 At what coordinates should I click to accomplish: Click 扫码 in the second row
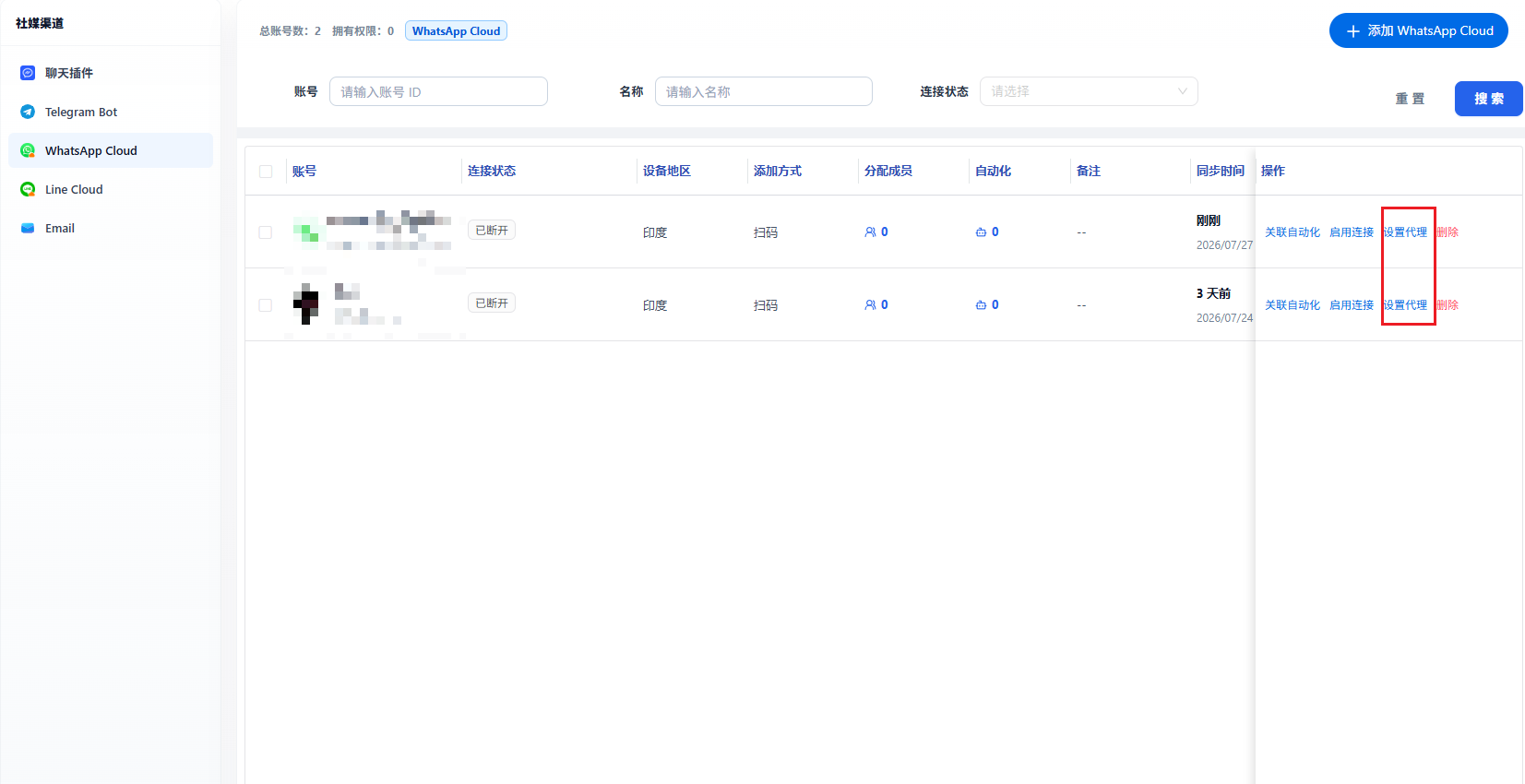tap(766, 305)
